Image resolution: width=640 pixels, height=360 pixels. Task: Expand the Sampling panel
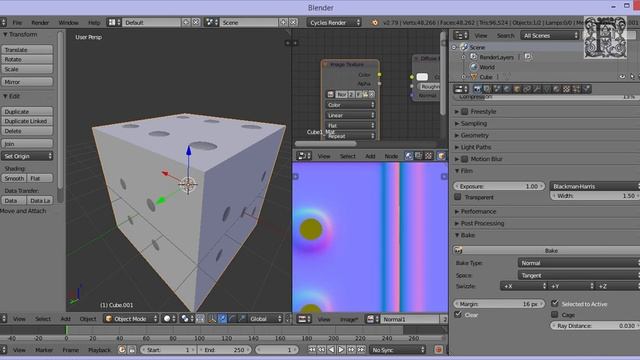tap(473, 123)
